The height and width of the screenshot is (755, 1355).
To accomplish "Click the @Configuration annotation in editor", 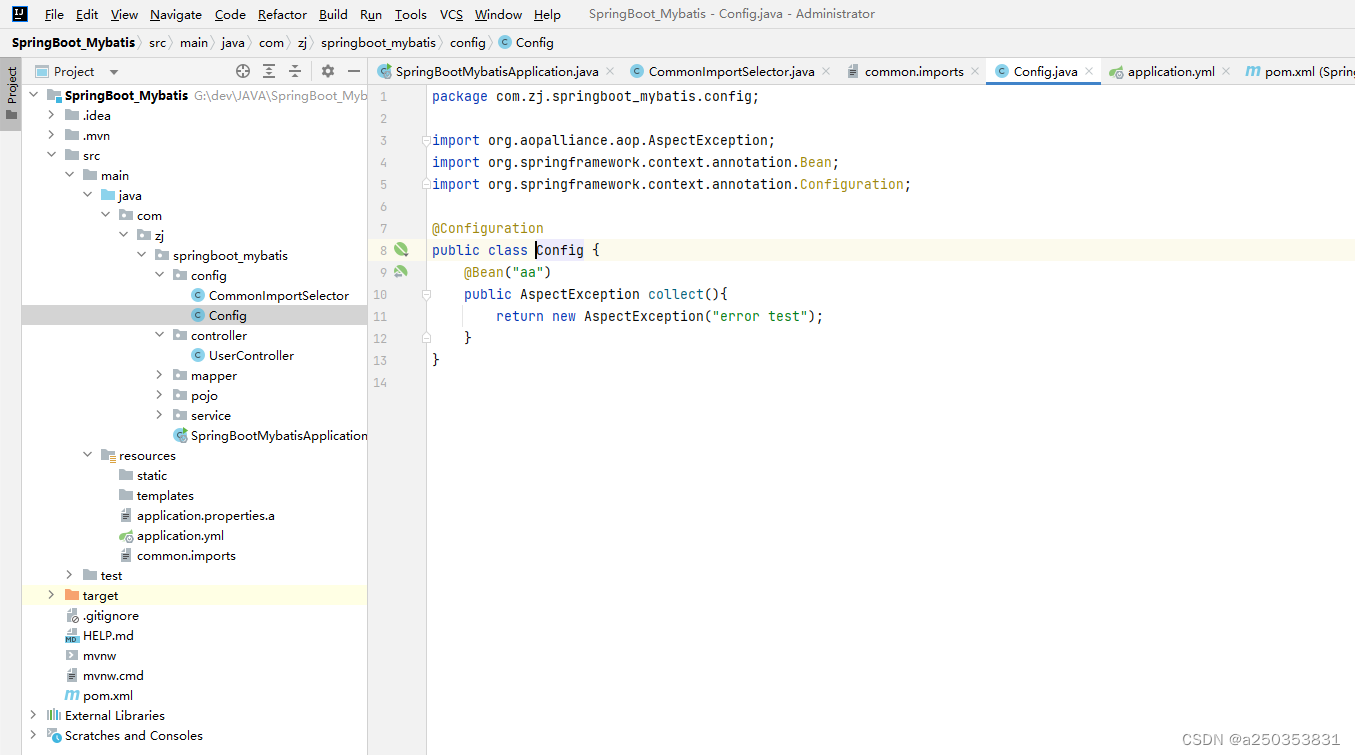I will pyautogui.click(x=488, y=228).
